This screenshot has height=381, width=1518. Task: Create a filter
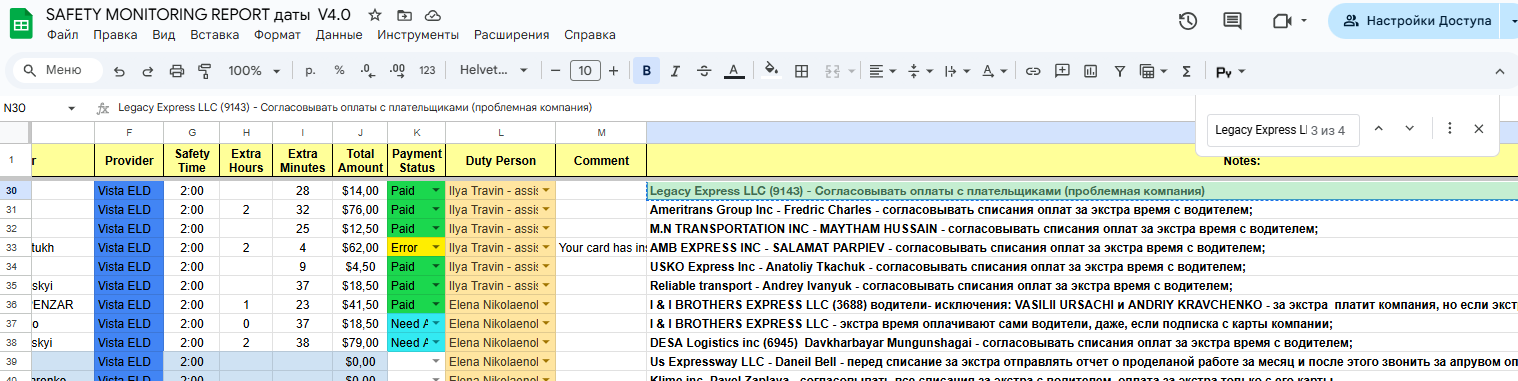click(x=1120, y=71)
